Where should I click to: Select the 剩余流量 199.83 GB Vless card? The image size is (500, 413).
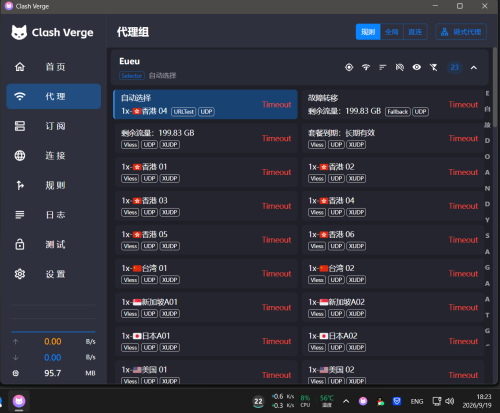(x=206, y=138)
